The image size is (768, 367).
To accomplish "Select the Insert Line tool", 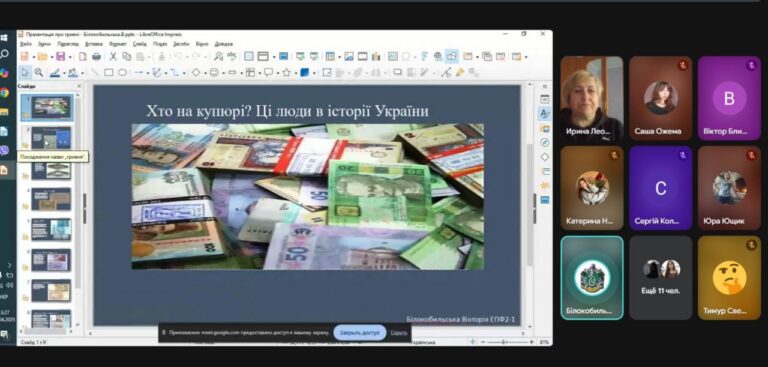I will (95, 73).
